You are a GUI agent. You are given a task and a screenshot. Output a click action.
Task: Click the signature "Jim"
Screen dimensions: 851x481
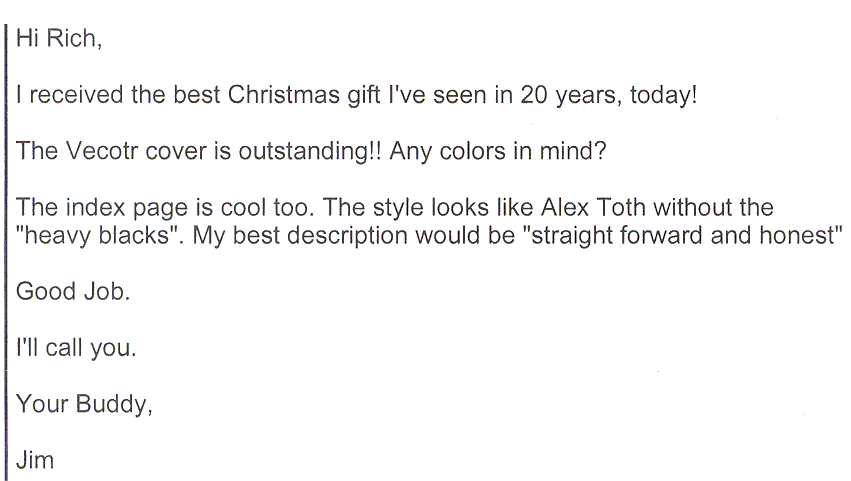(x=33, y=459)
